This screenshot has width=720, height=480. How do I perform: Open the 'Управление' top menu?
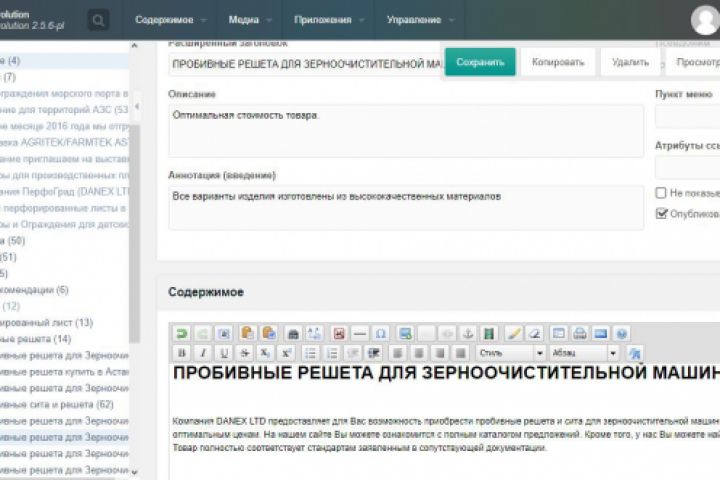pyautogui.click(x=420, y=20)
